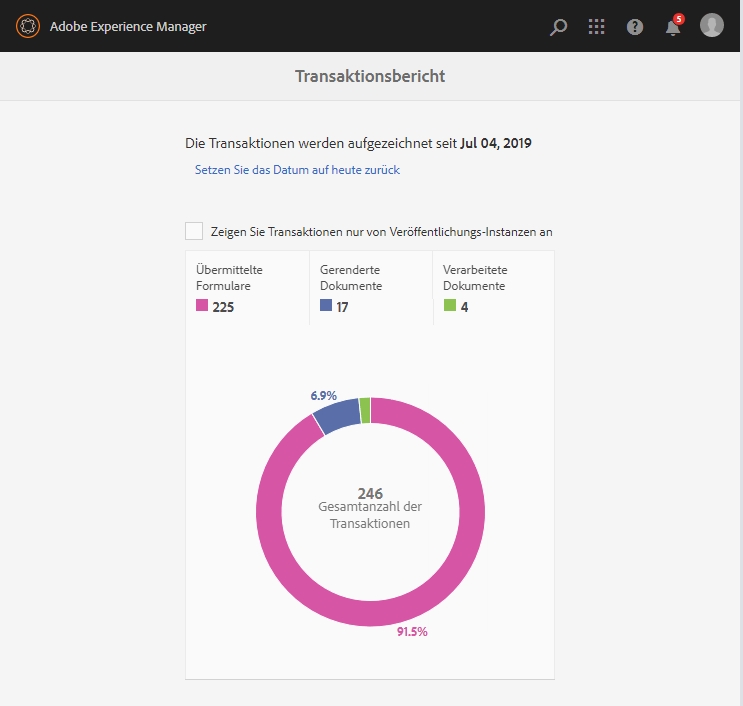
Task: Click the green donut chart segment
Action: click(365, 410)
